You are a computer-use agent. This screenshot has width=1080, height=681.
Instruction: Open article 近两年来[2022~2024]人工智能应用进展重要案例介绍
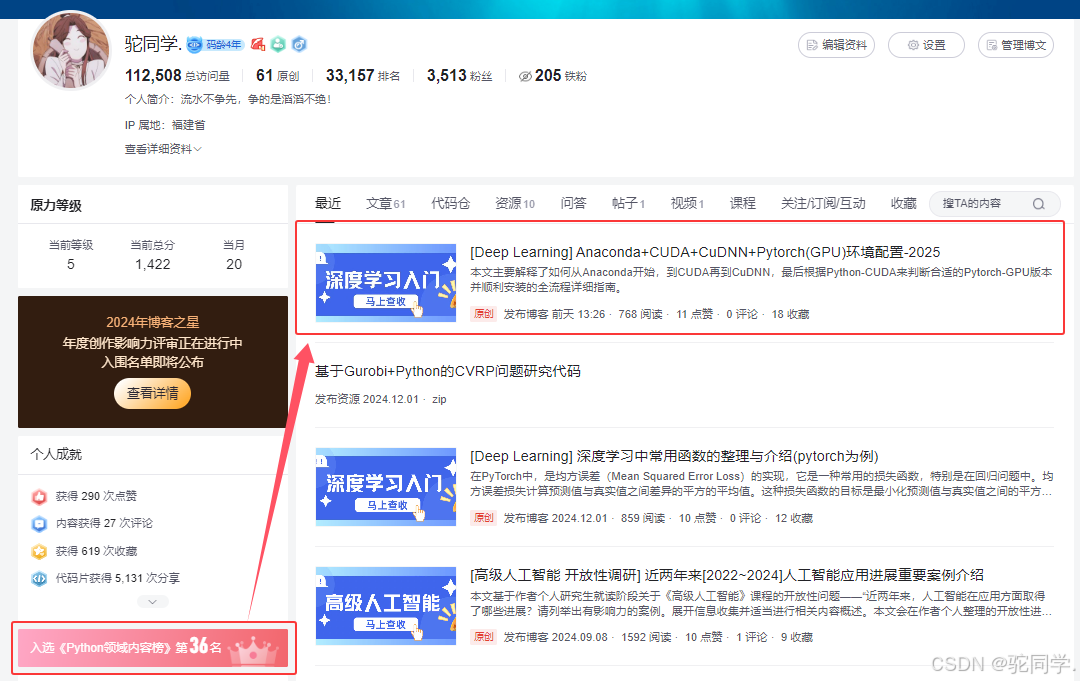[x=727, y=576]
